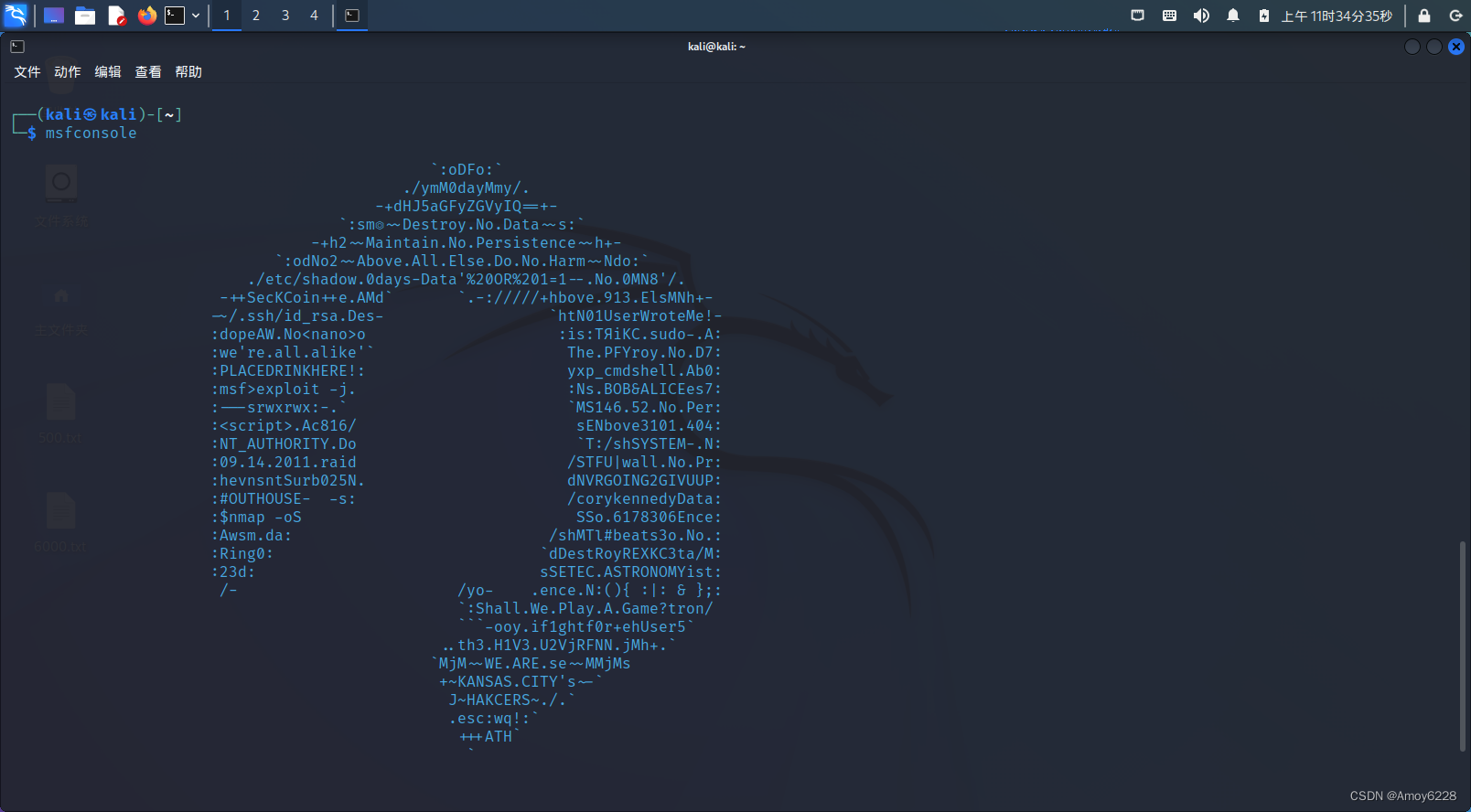This screenshot has width=1471, height=812.
Task: Click the text 'dNVRGOING2GIVUUP:'
Action: (645, 481)
